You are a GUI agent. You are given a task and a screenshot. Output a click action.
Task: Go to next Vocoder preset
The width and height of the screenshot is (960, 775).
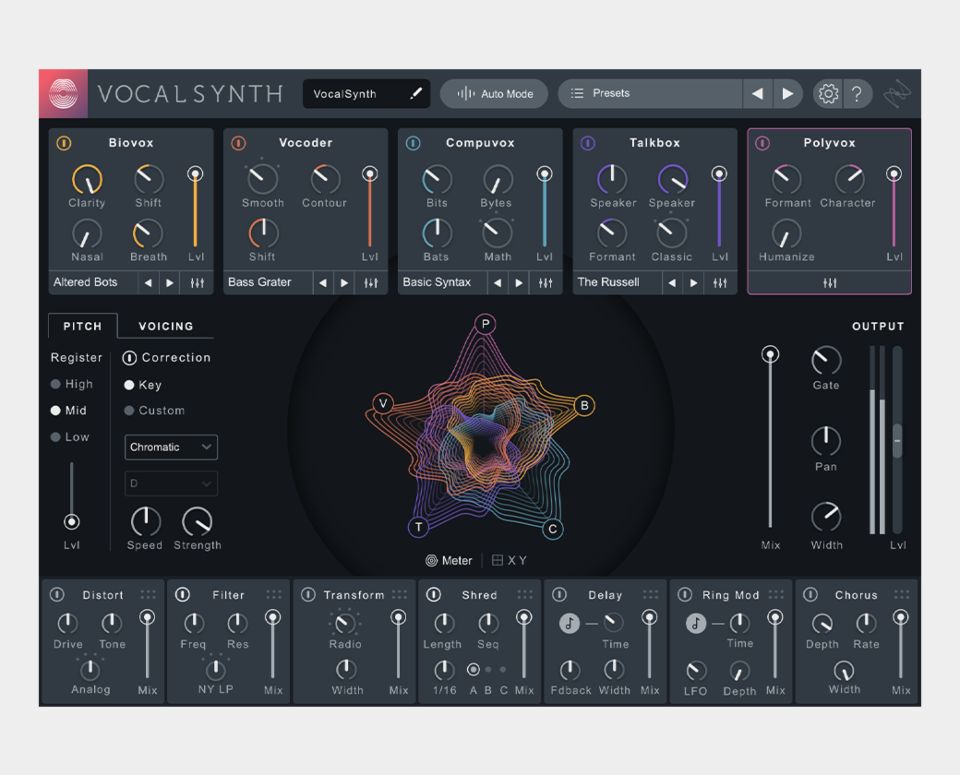click(x=344, y=283)
